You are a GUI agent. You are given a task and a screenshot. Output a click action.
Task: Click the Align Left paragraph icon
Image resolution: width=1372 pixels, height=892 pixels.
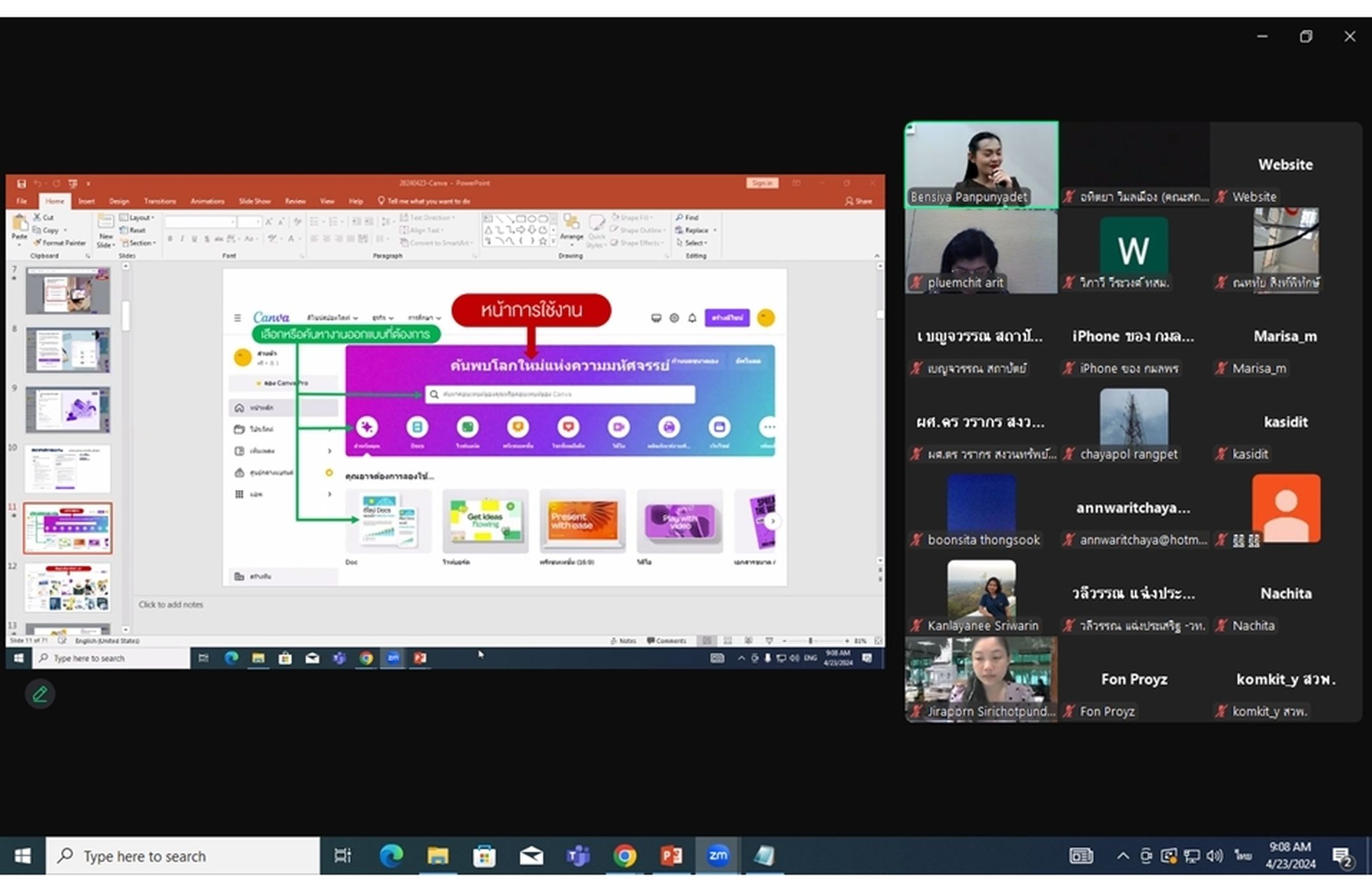[x=314, y=238]
